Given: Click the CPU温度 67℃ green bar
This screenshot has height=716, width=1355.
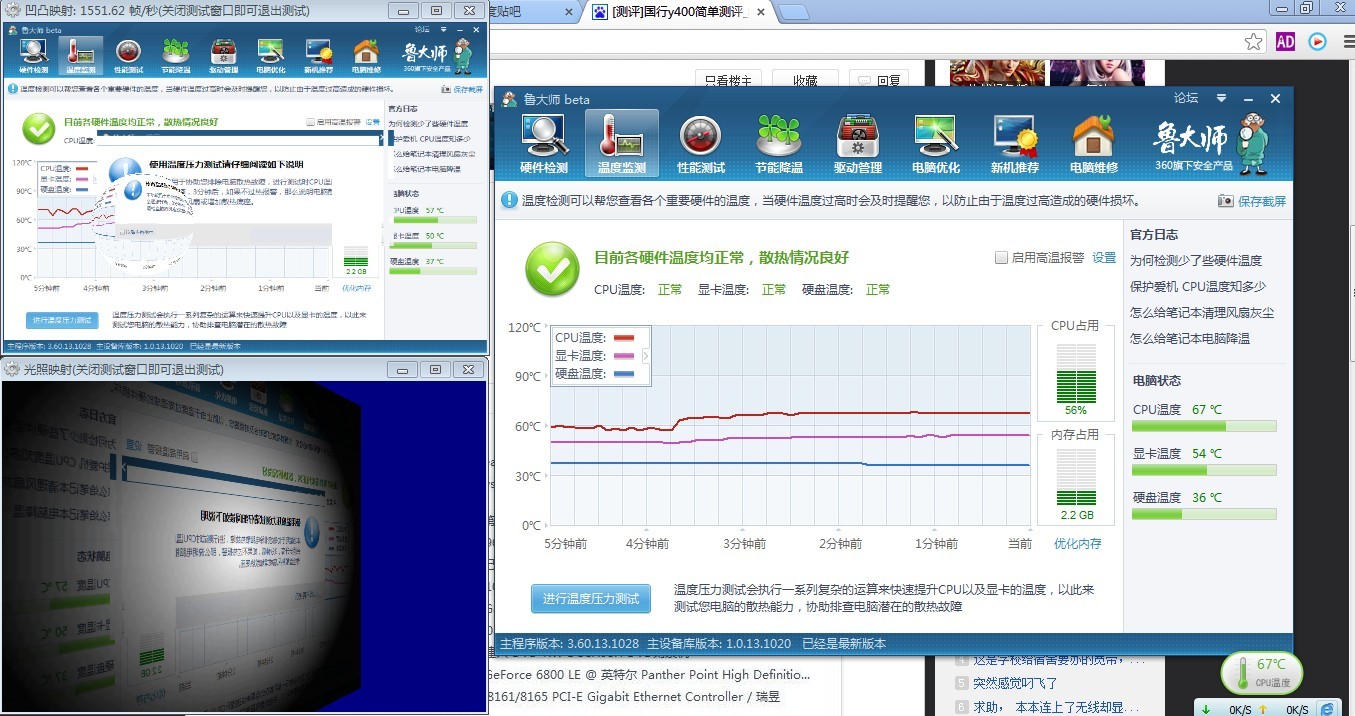Looking at the screenshot, I should pyautogui.click(x=1204, y=426).
